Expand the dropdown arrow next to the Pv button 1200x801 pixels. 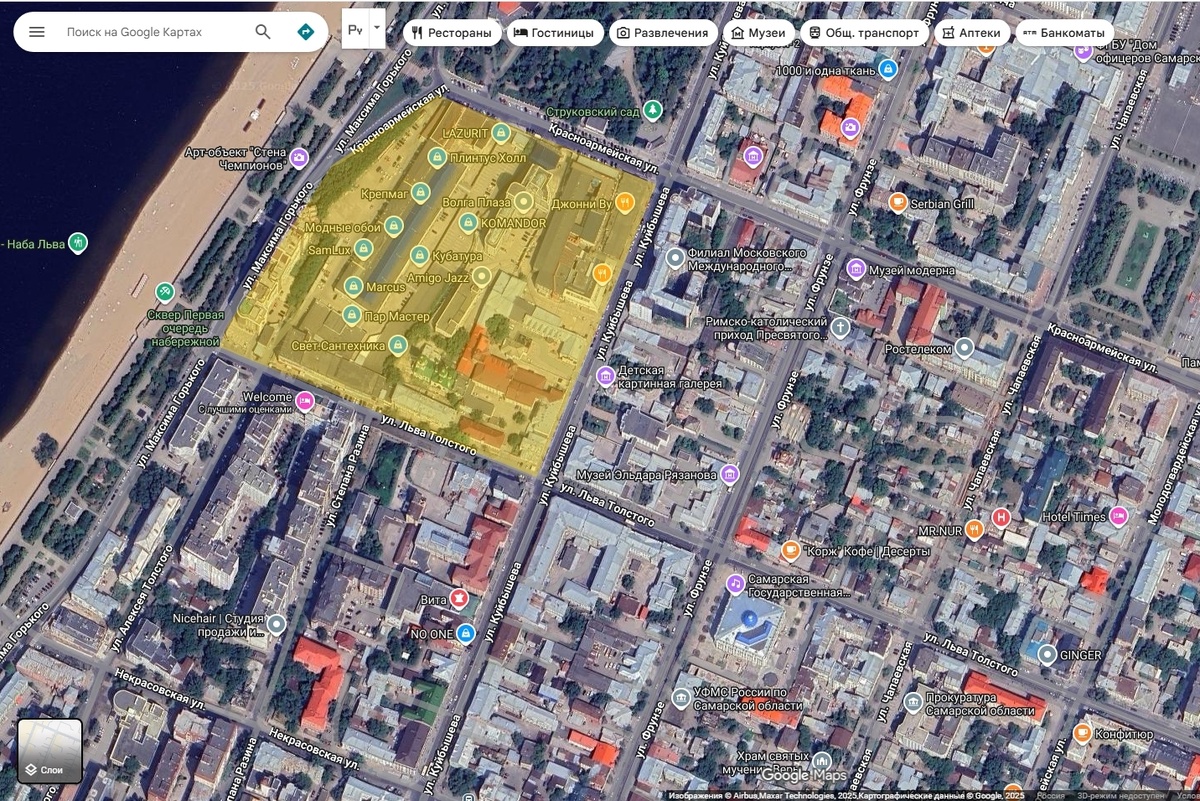(x=377, y=30)
